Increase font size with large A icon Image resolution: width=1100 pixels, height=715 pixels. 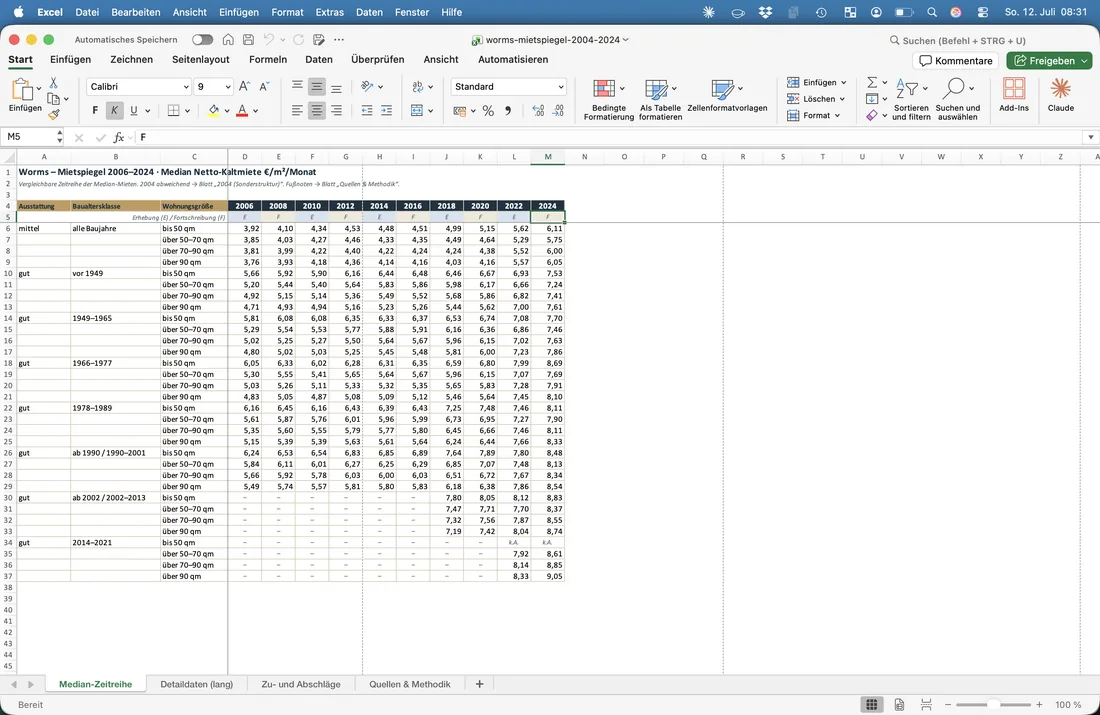[x=244, y=86]
